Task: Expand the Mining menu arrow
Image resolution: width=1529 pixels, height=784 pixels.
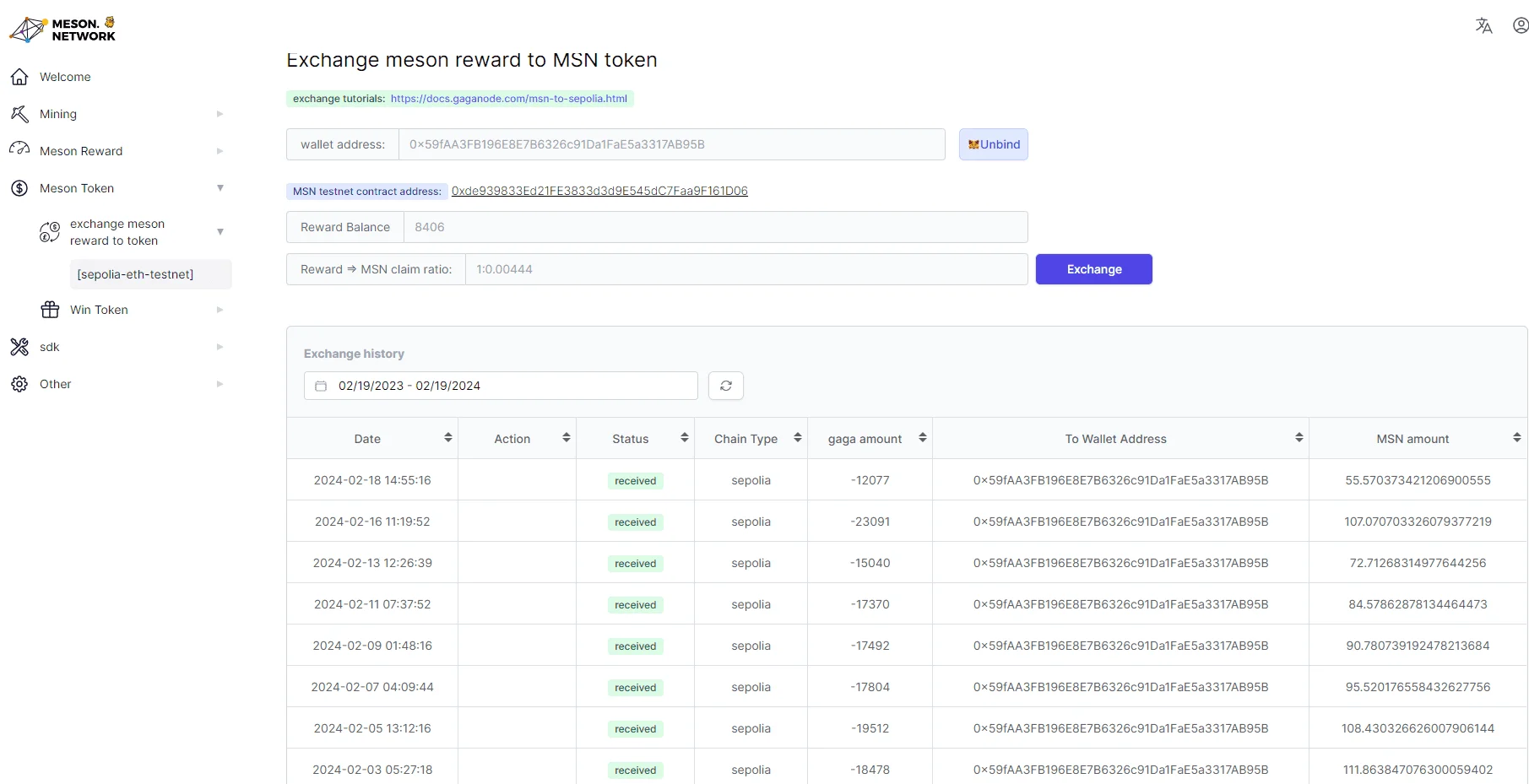Action: pyautogui.click(x=220, y=114)
